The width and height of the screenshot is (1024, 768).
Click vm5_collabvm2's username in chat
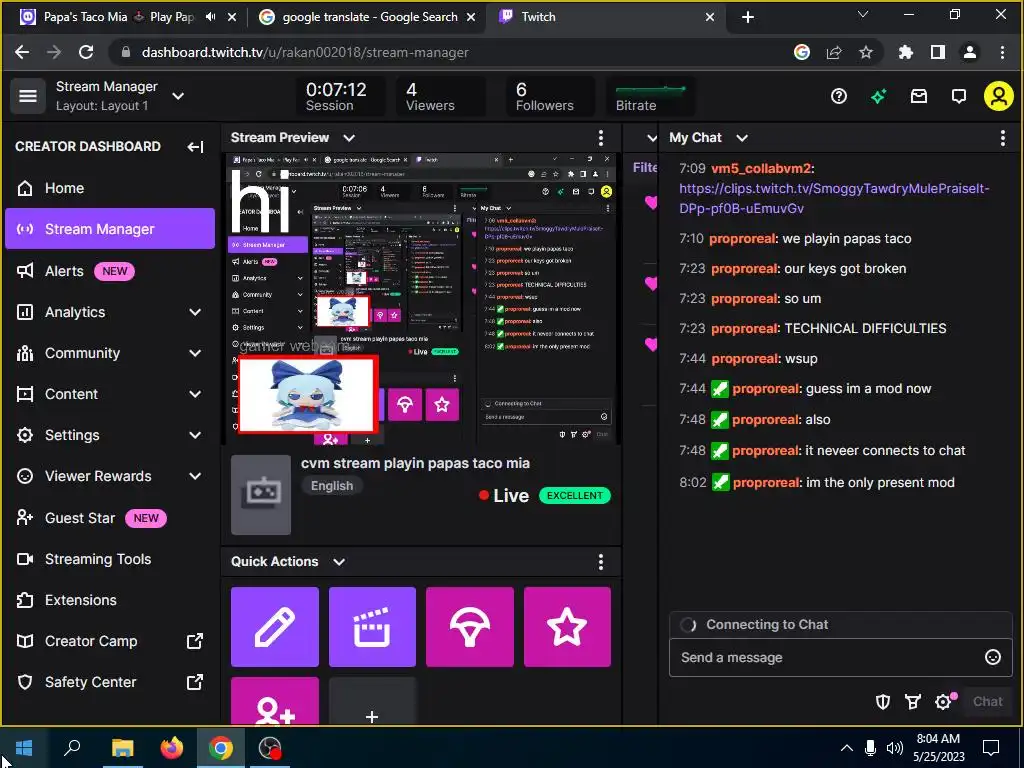(x=761, y=168)
